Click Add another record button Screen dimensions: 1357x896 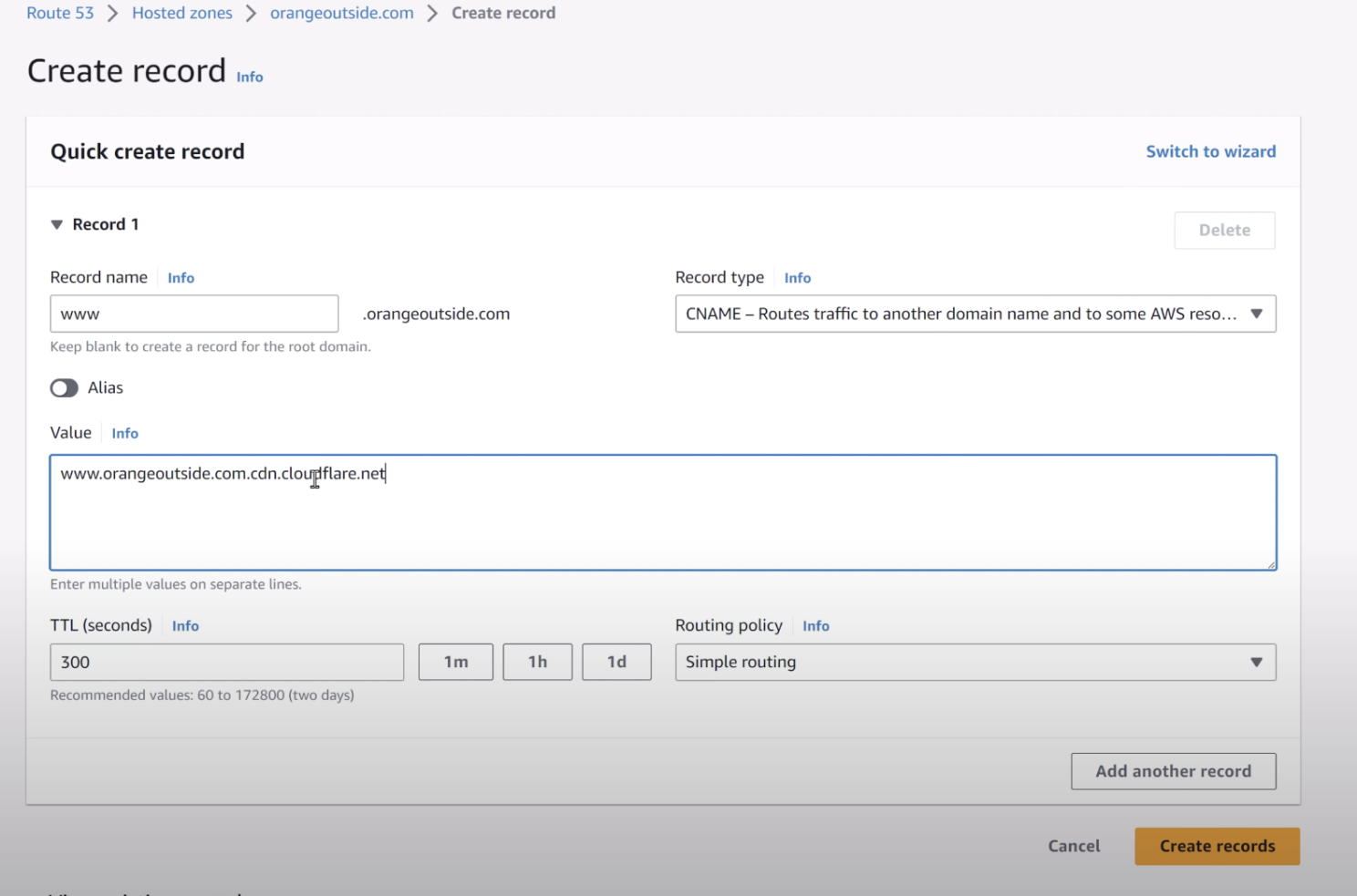click(x=1173, y=771)
